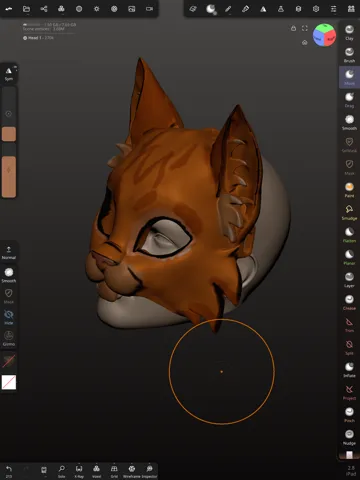This screenshot has height=480, width=360.
Task: Toggle the Gizmo shortcut
Action: [9, 338]
